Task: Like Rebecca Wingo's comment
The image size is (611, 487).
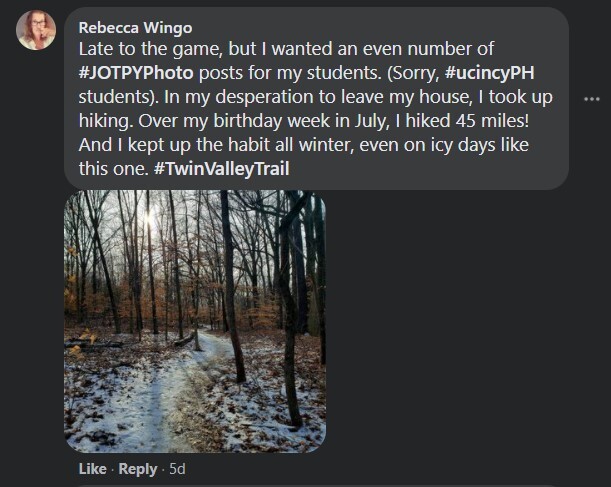Action: pos(91,468)
